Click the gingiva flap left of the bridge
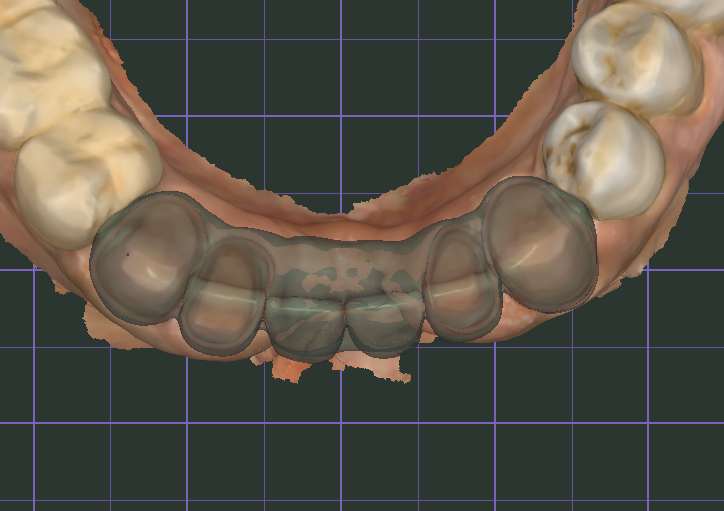Image resolution: width=724 pixels, height=511 pixels. [x=109, y=328]
